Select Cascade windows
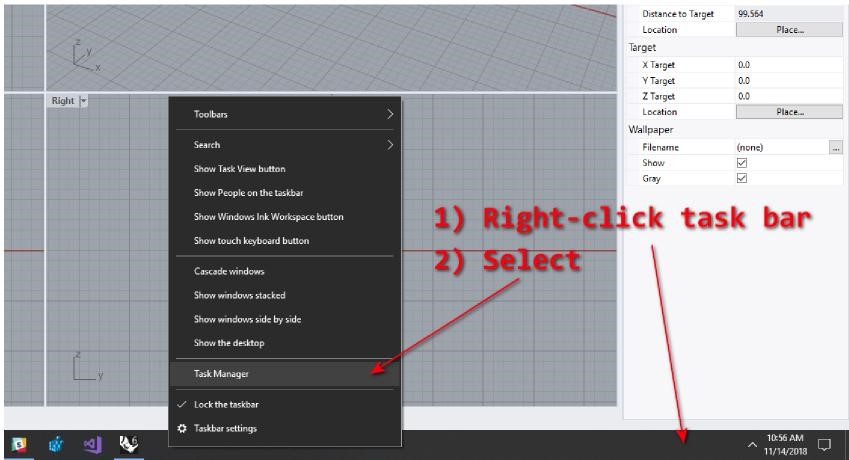 285,271
